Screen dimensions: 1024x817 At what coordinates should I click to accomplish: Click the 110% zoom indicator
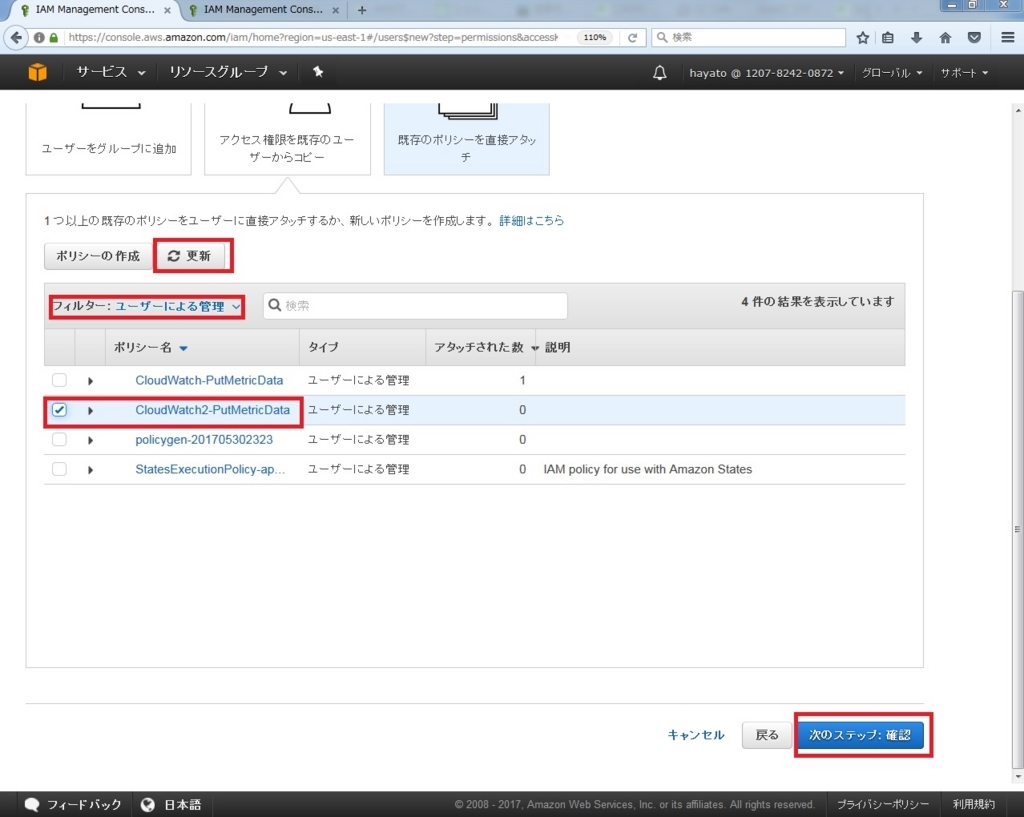coord(594,37)
